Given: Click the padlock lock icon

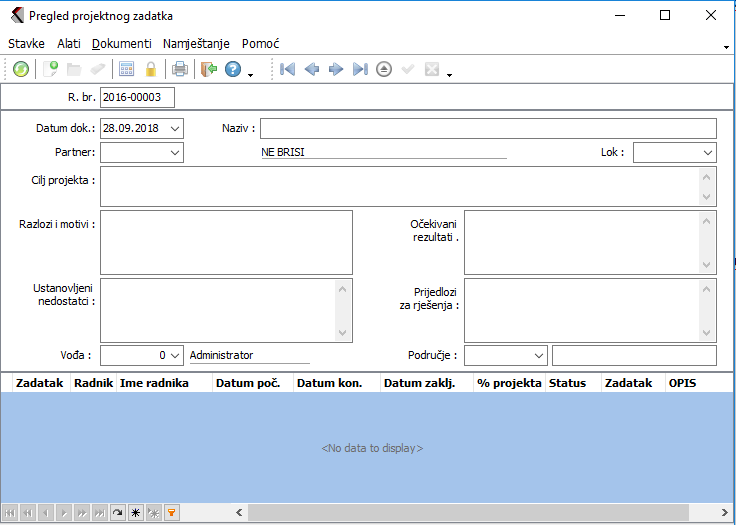Looking at the screenshot, I should [x=151, y=69].
